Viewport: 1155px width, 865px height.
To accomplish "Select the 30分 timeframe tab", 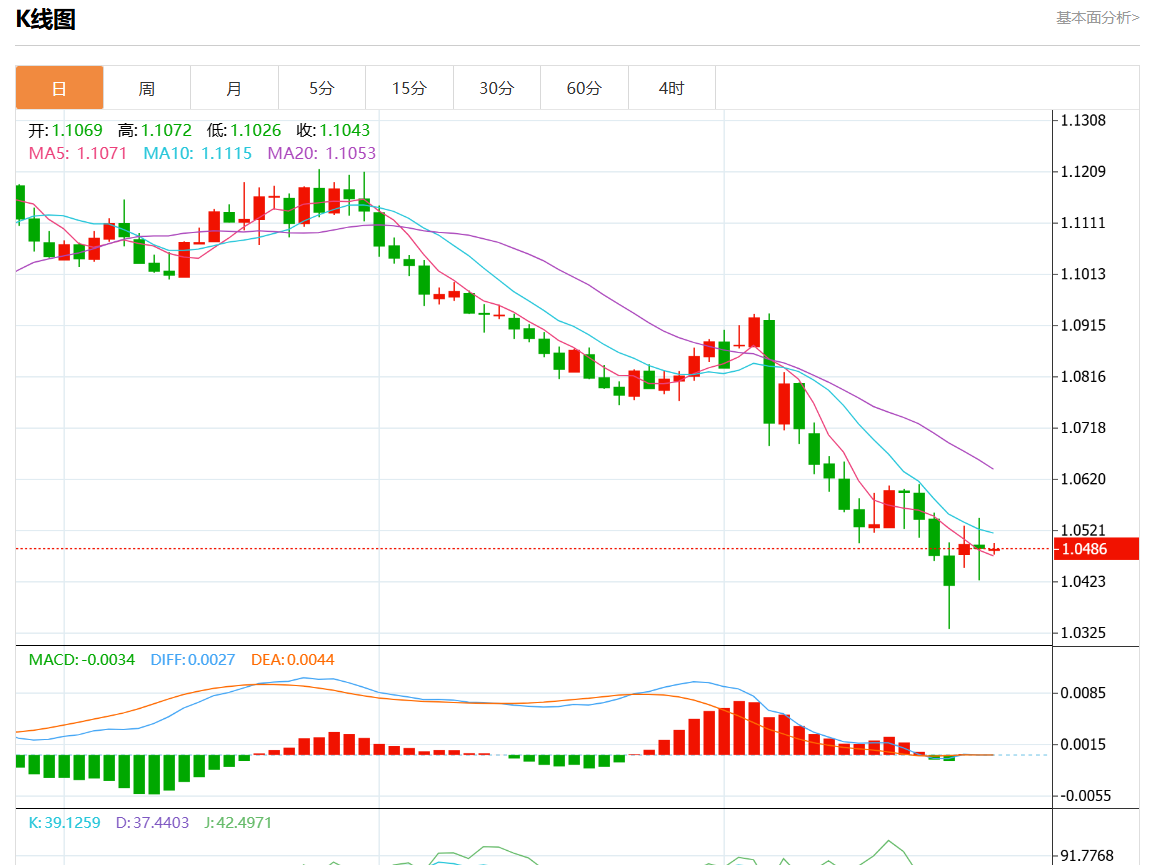I will tap(496, 88).
